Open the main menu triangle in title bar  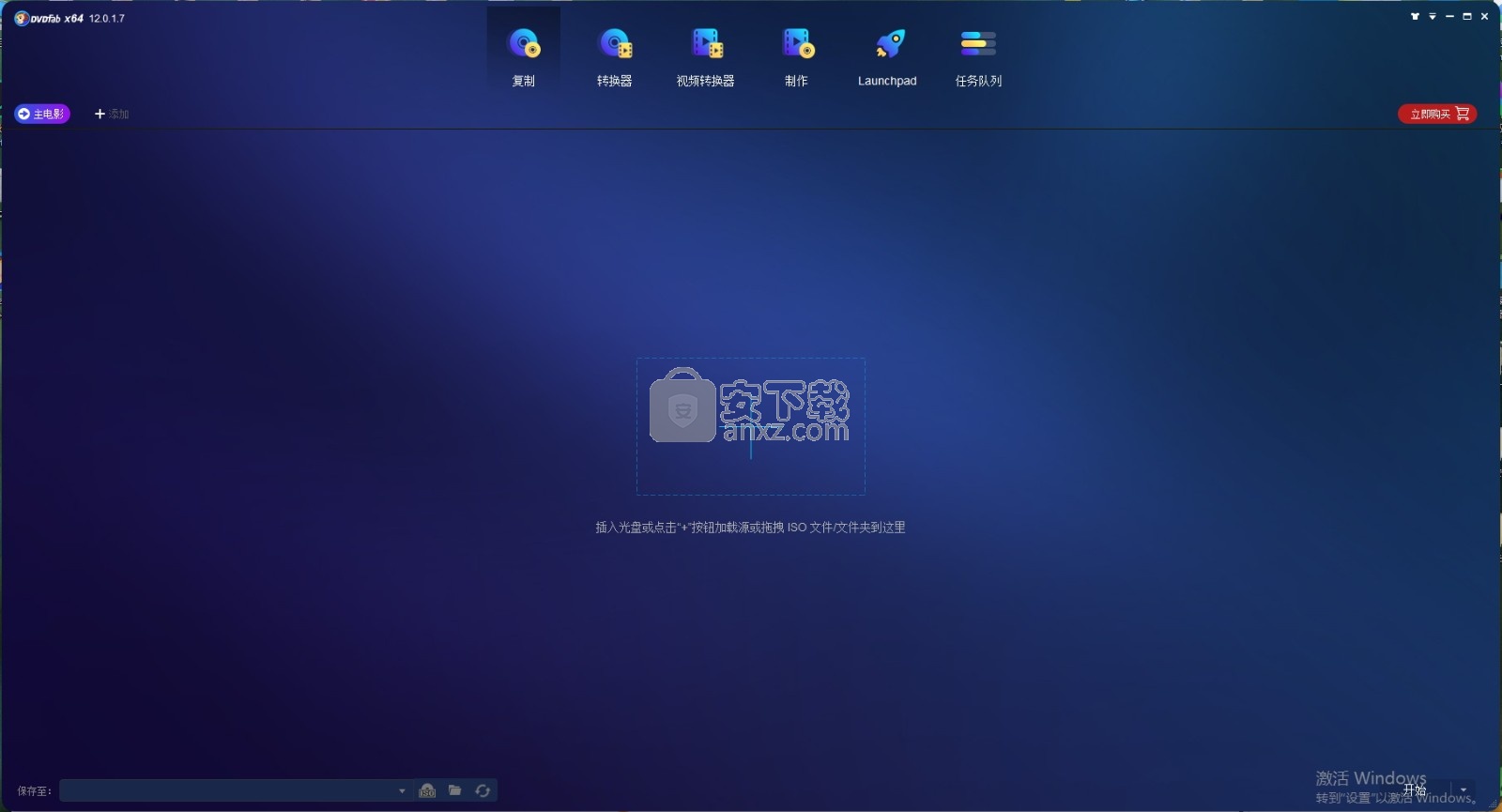1433,16
